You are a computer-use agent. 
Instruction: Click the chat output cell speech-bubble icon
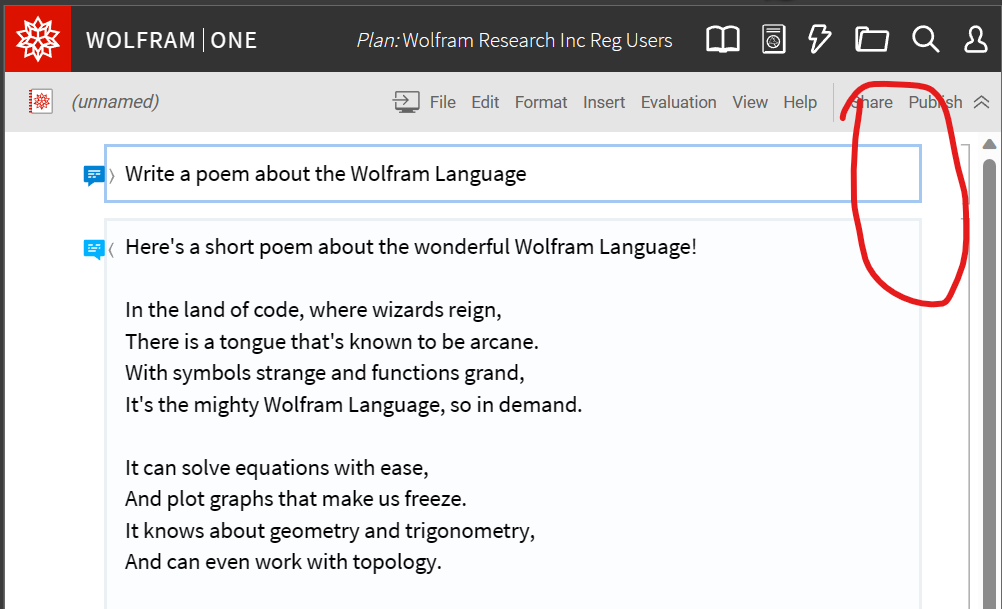pyautogui.click(x=95, y=248)
